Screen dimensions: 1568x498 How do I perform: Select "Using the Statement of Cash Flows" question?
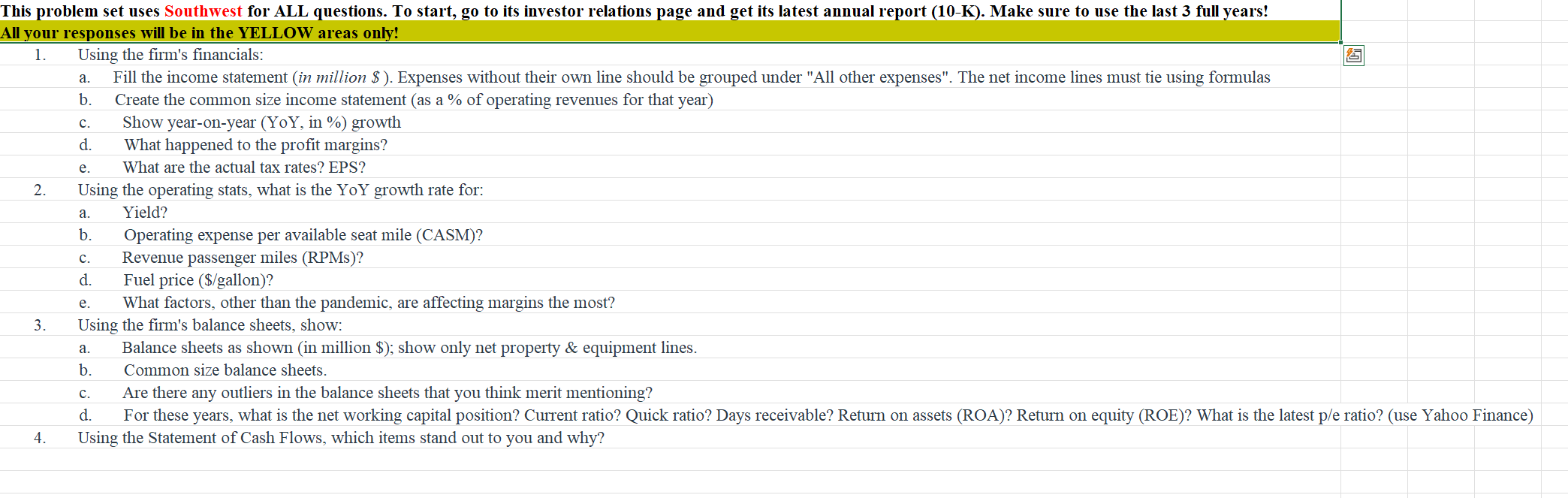(341, 438)
